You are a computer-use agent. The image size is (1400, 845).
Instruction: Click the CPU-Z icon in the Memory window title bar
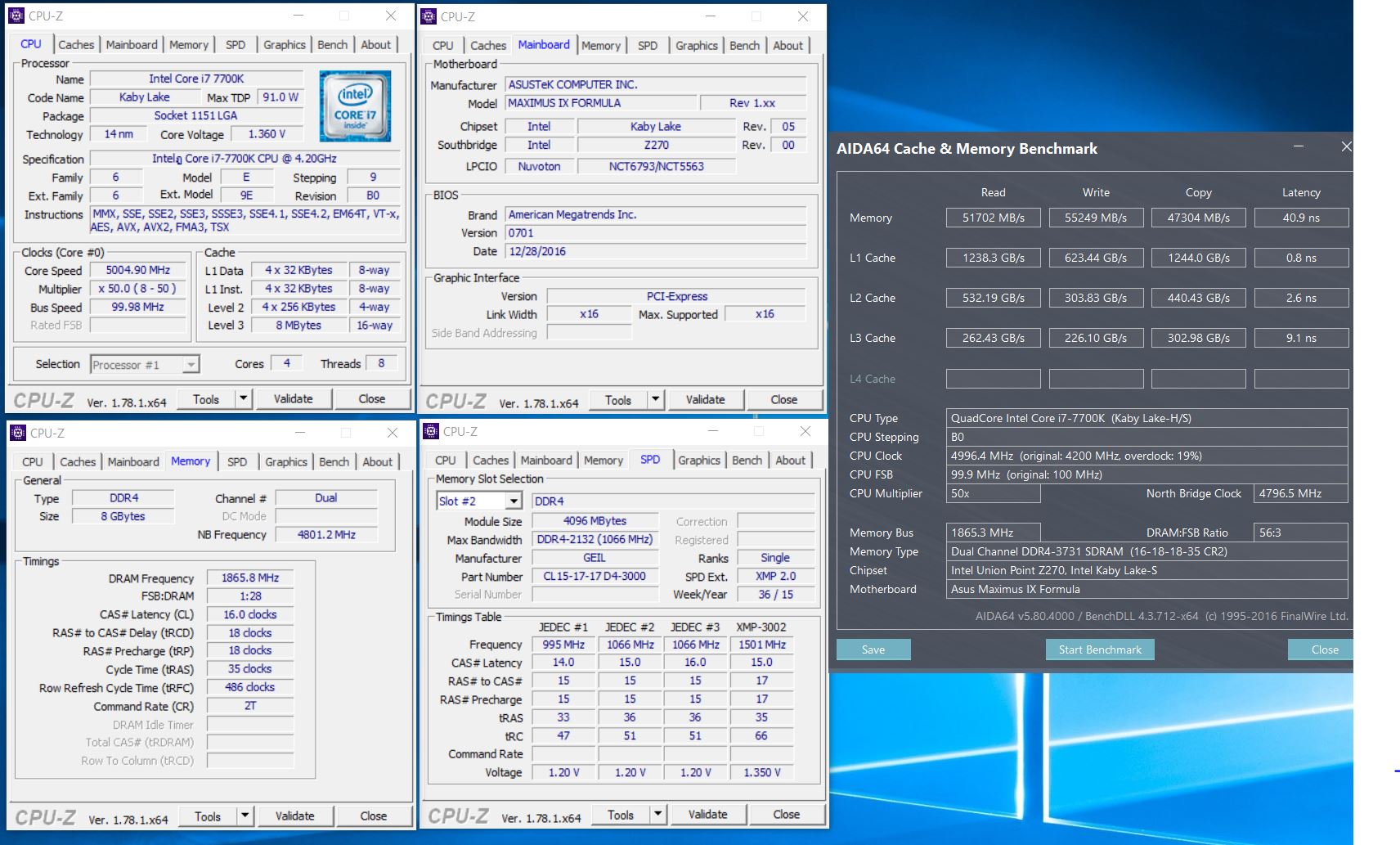tap(18, 433)
